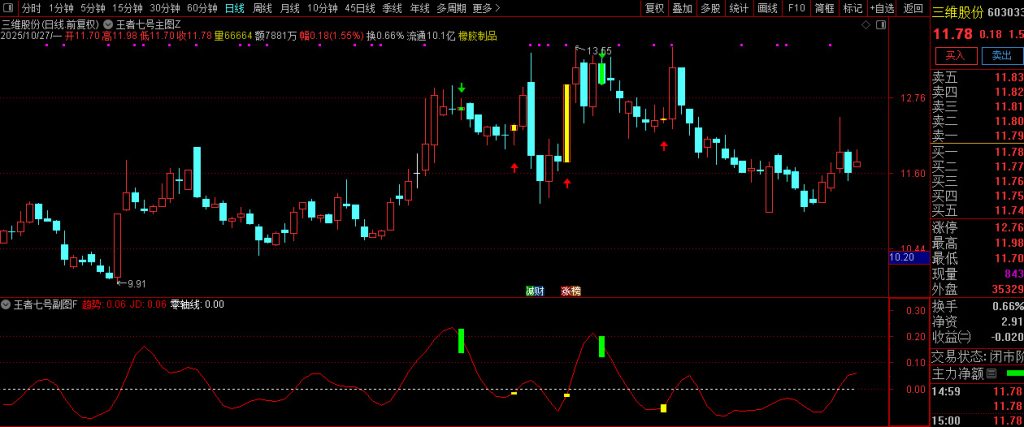Switch to the 周线 weekly period
The image size is (1024, 427).
click(x=262, y=8)
